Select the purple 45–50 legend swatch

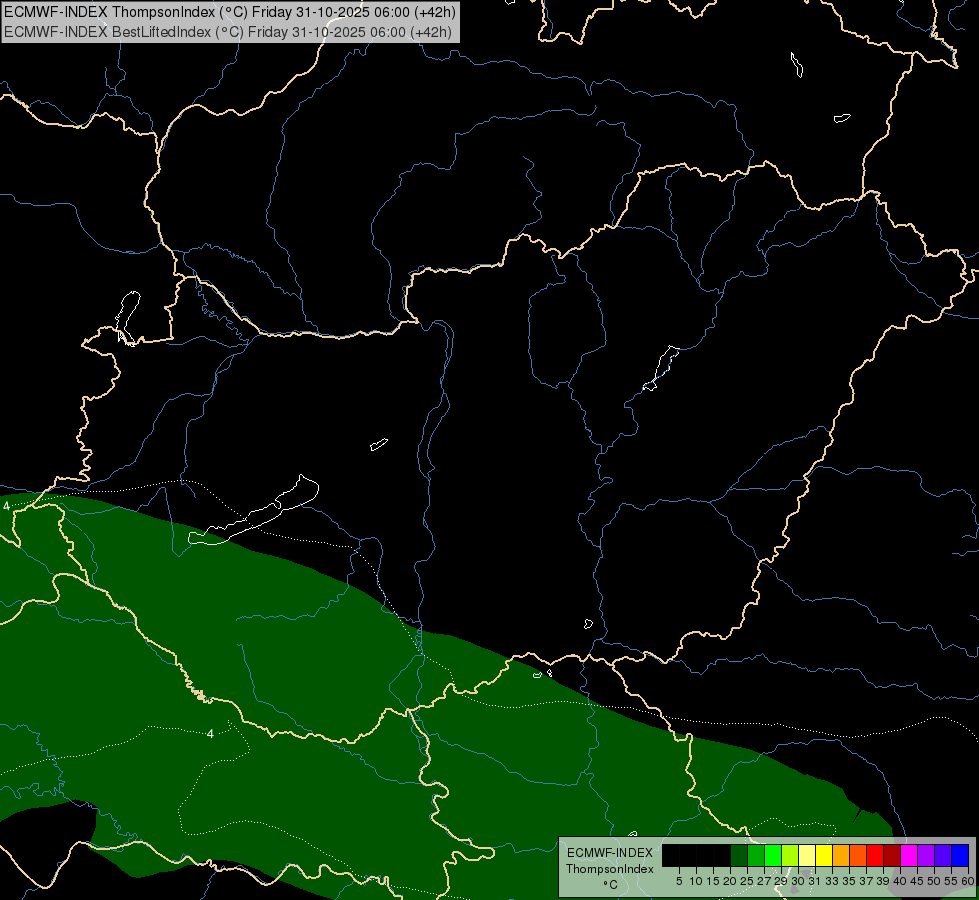tap(926, 855)
